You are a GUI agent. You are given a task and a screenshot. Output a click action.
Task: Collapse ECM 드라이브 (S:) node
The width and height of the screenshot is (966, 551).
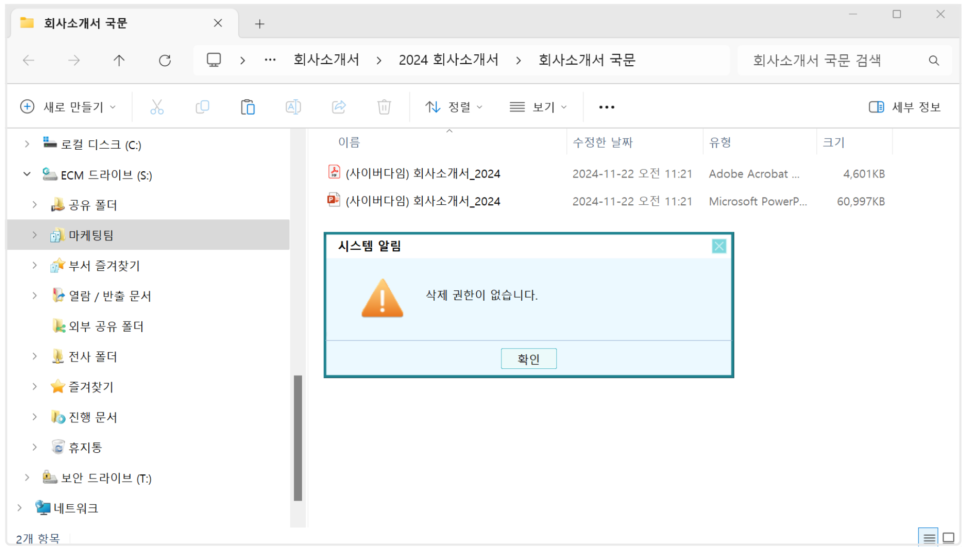click(26, 174)
